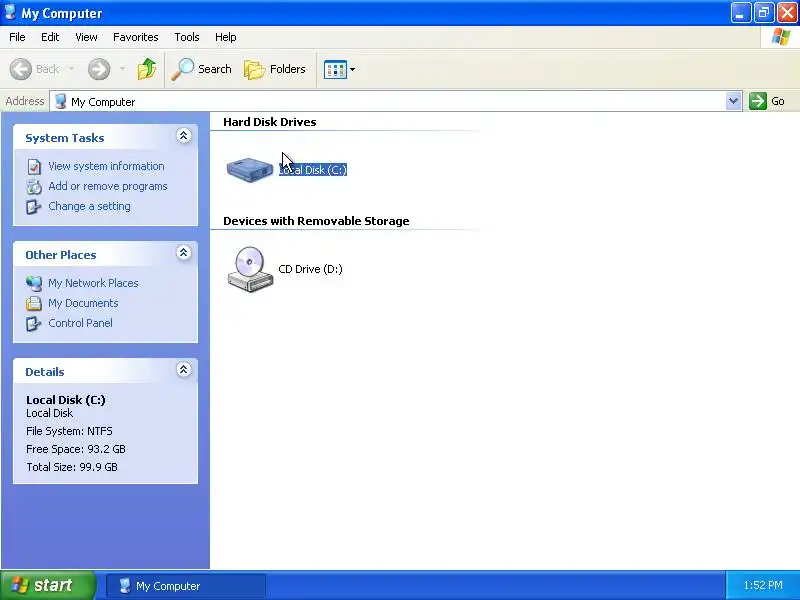Screen dimensions: 800x600
Task: Click the Local Disk (C:) label
Action: tap(313, 170)
